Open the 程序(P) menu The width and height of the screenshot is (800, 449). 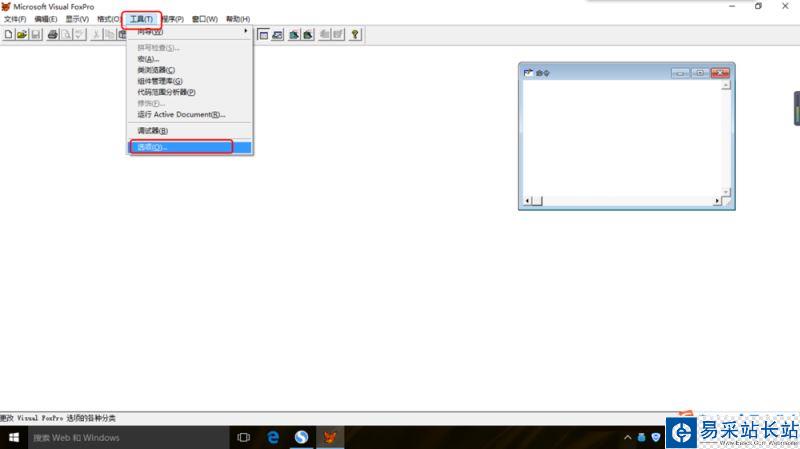(x=173, y=19)
